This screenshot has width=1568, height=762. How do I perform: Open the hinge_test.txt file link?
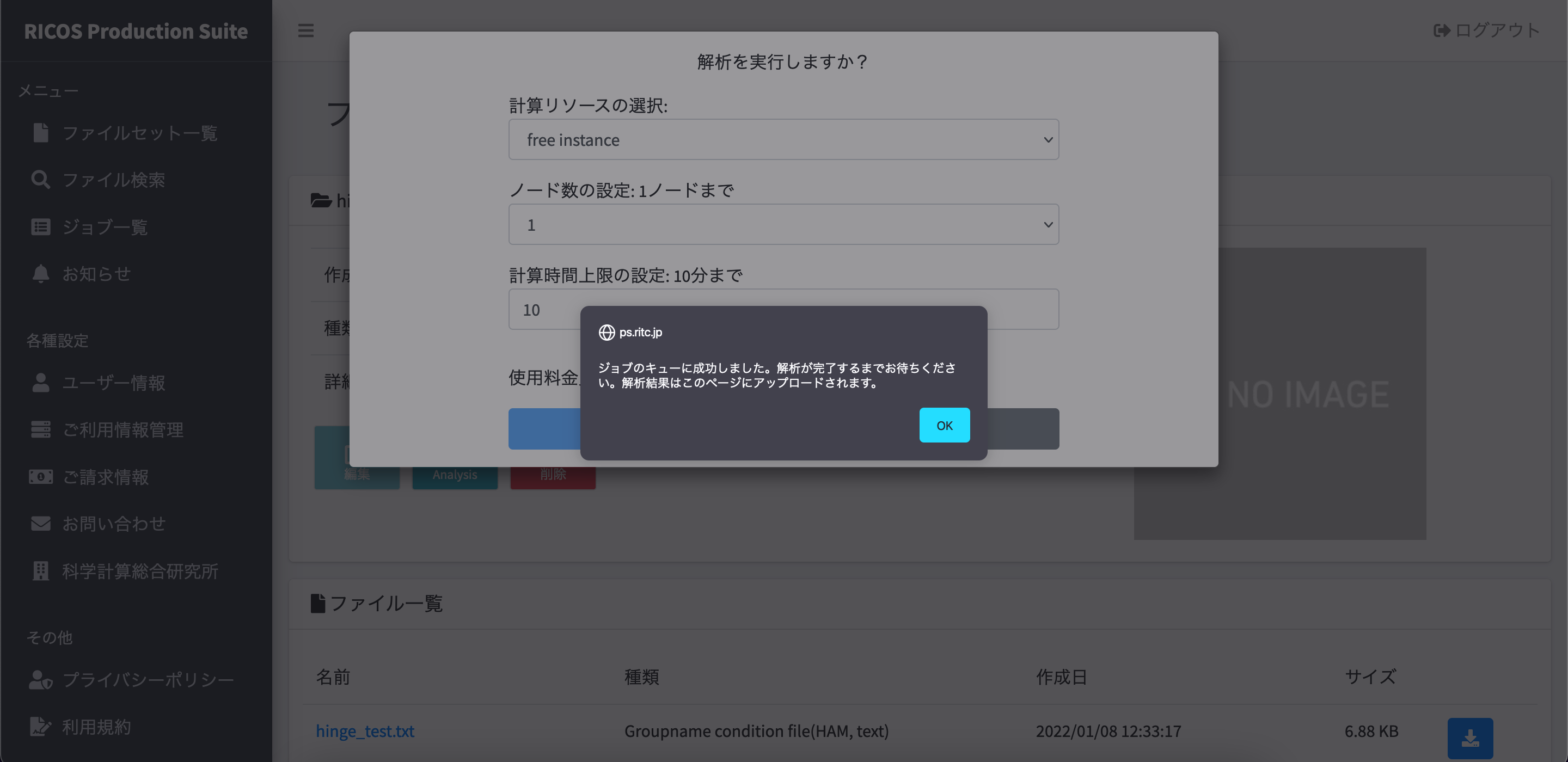(x=365, y=730)
